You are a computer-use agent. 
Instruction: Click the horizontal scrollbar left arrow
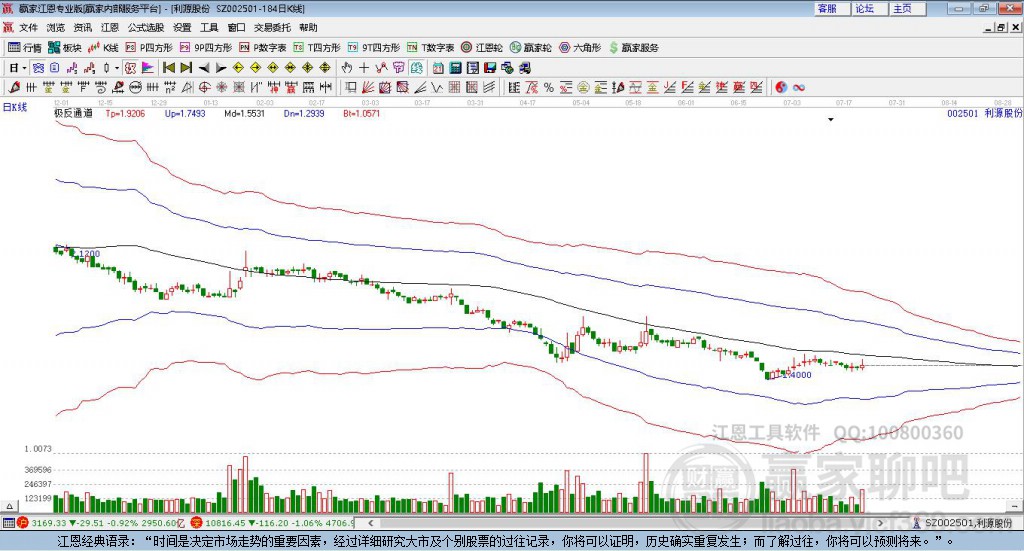pyautogui.click(x=371, y=523)
